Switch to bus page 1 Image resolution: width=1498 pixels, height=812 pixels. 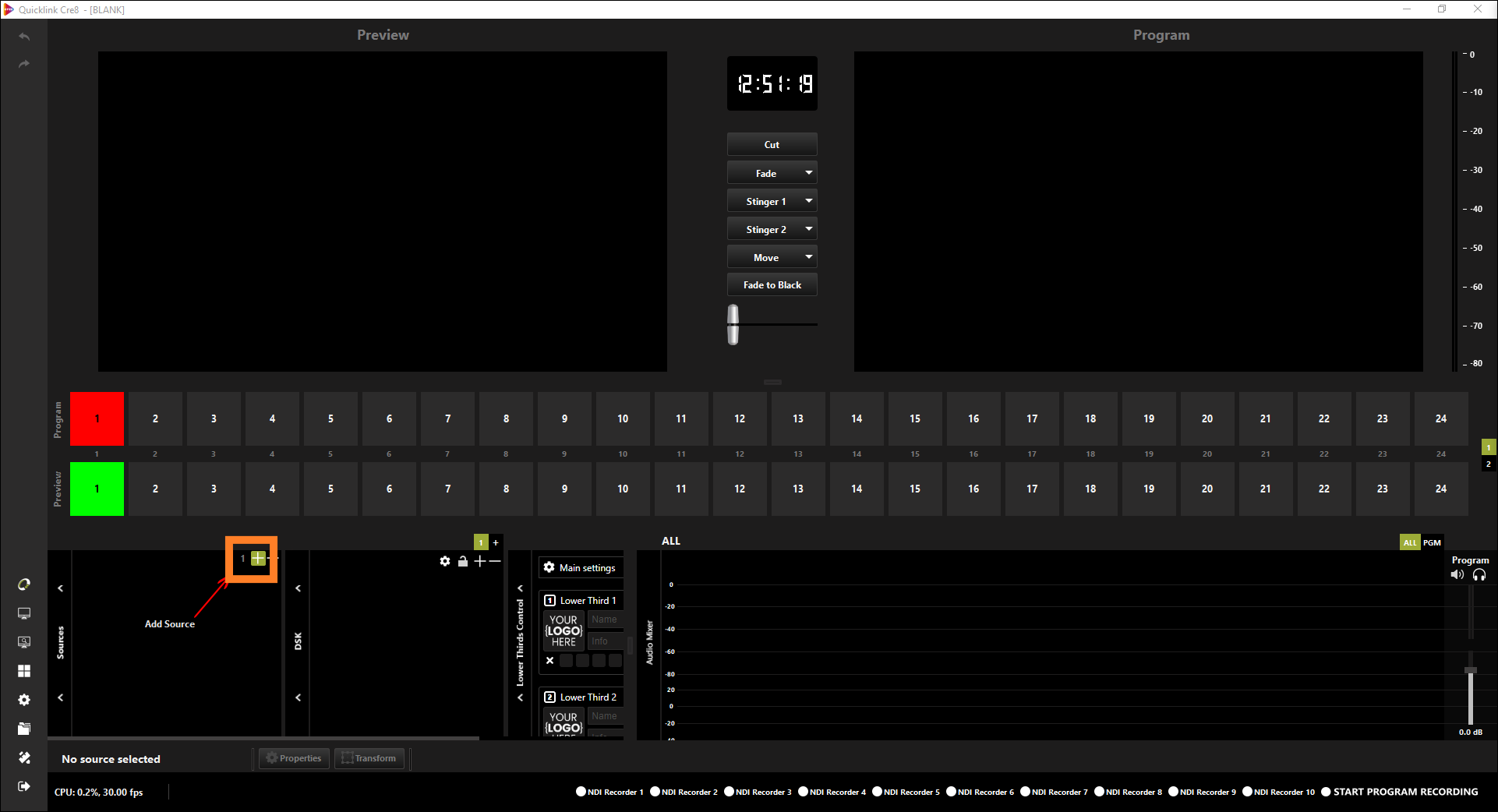click(1489, 447)
